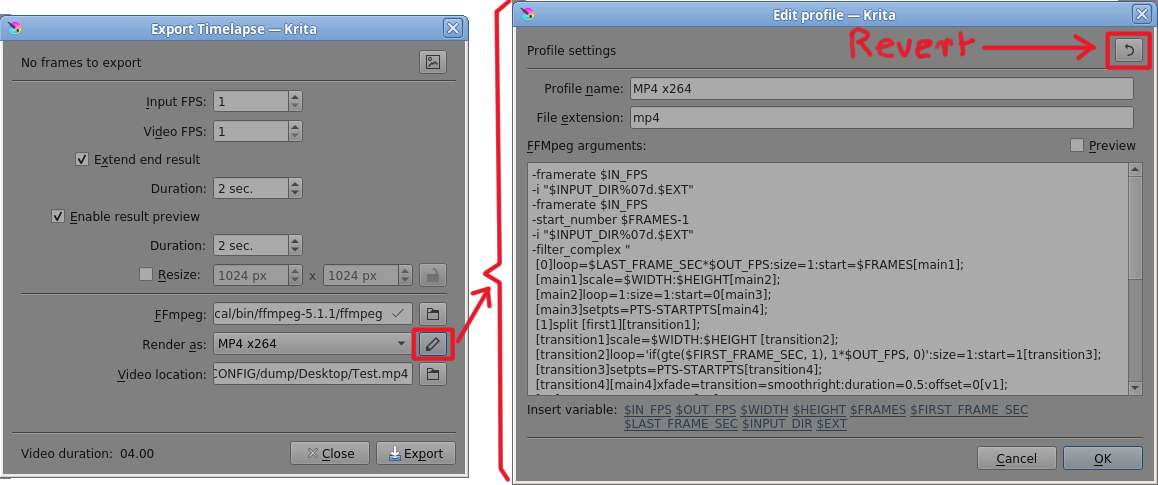Close the Edit profile window

point(1140,14)
